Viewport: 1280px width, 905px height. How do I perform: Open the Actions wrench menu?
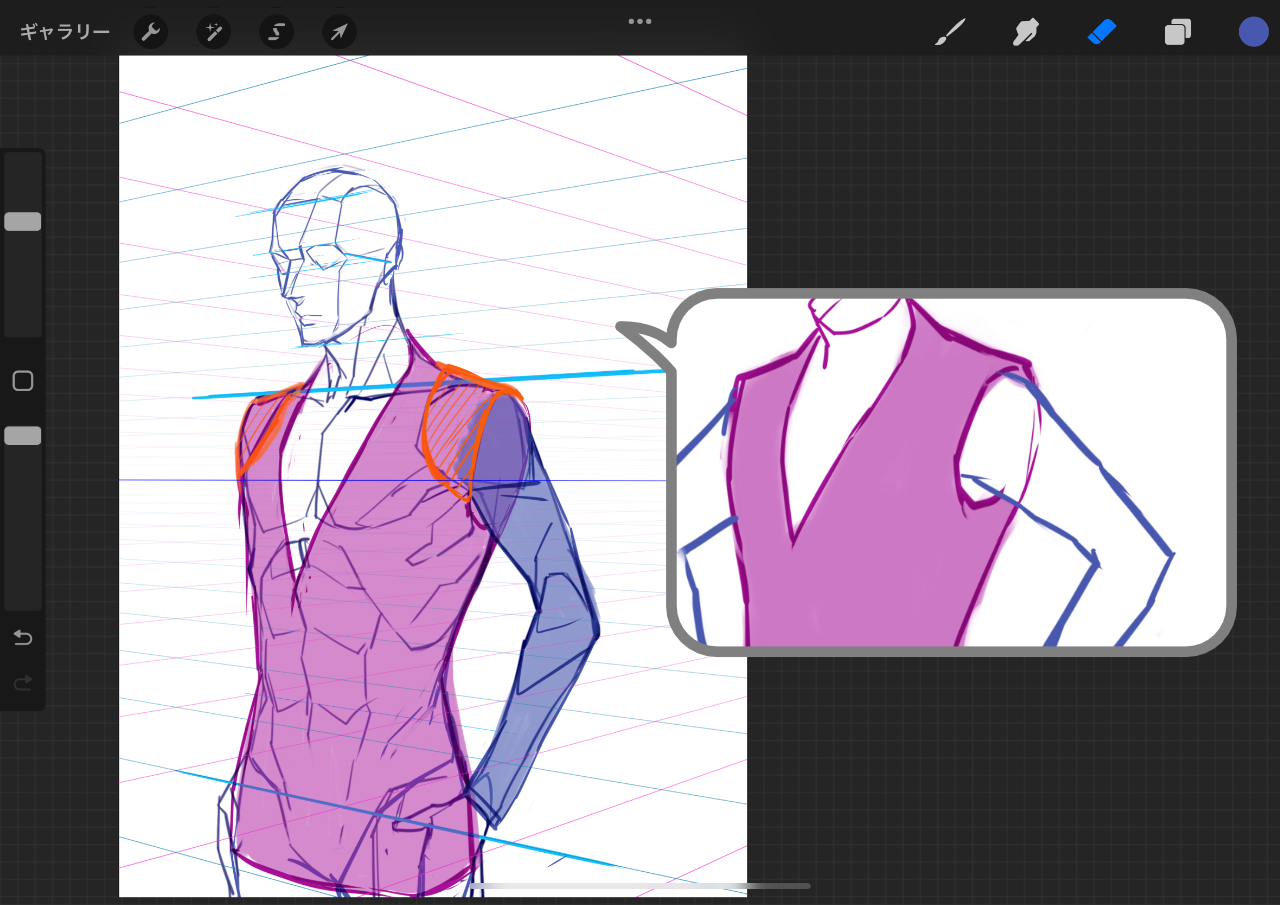pyautogui.click(x=151, y=32)
